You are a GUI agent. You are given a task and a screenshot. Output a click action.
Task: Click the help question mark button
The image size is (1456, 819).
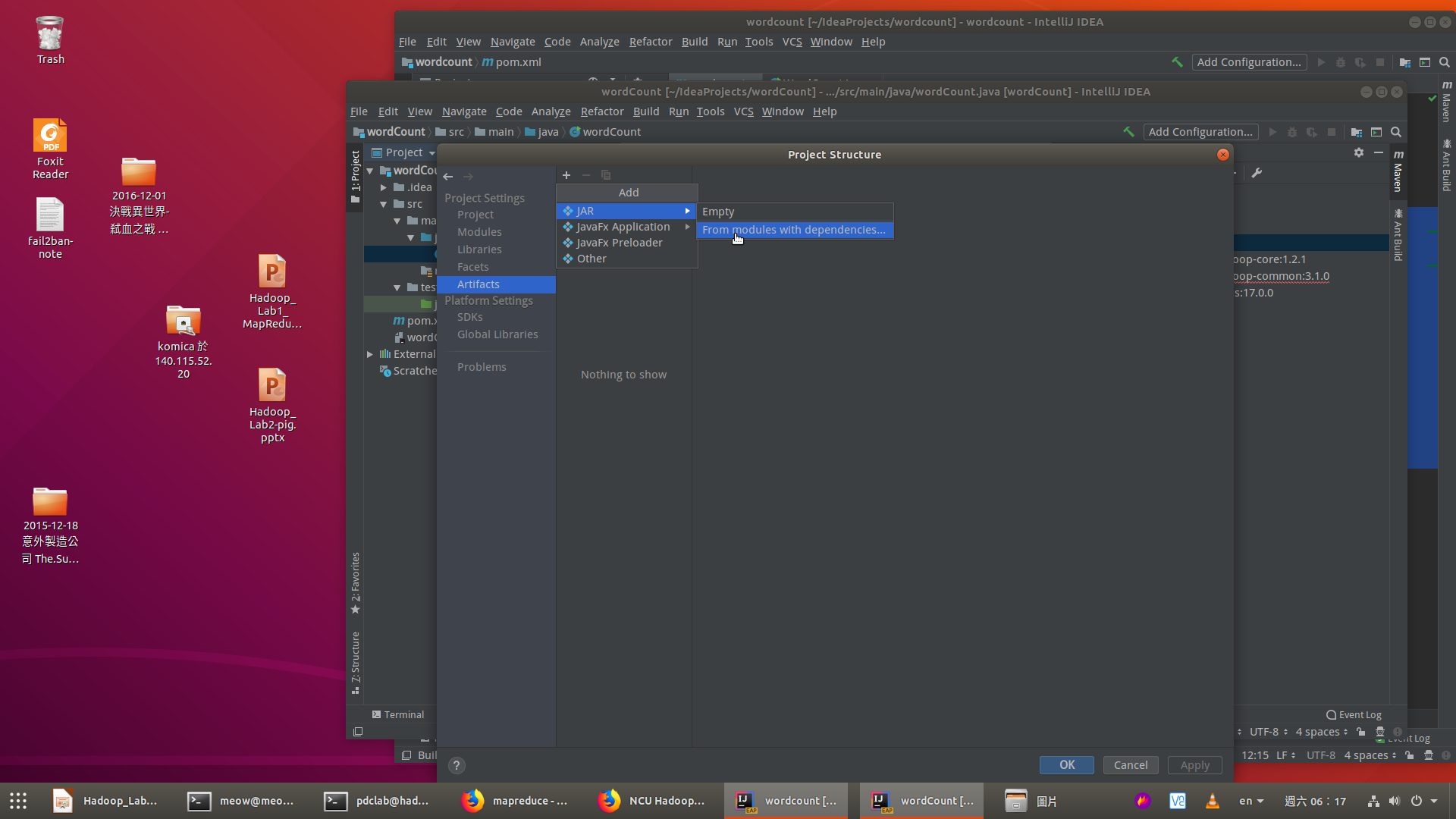tap(457, 765)
